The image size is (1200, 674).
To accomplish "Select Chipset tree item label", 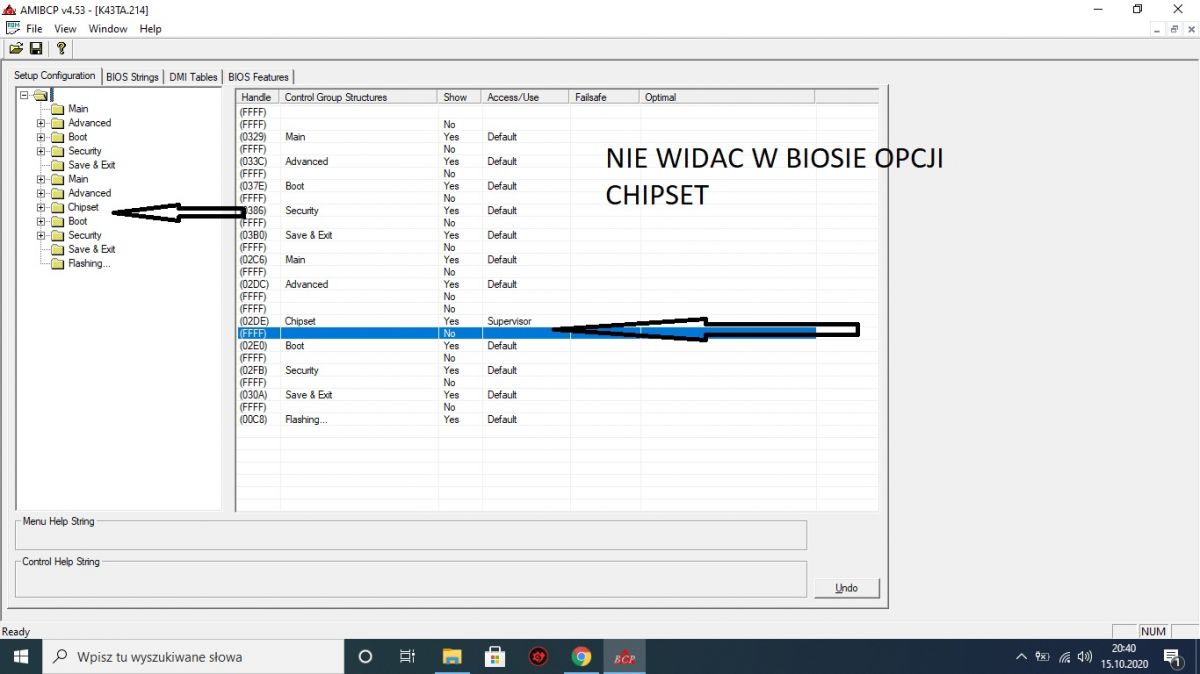I will click(x=83, y=207).
